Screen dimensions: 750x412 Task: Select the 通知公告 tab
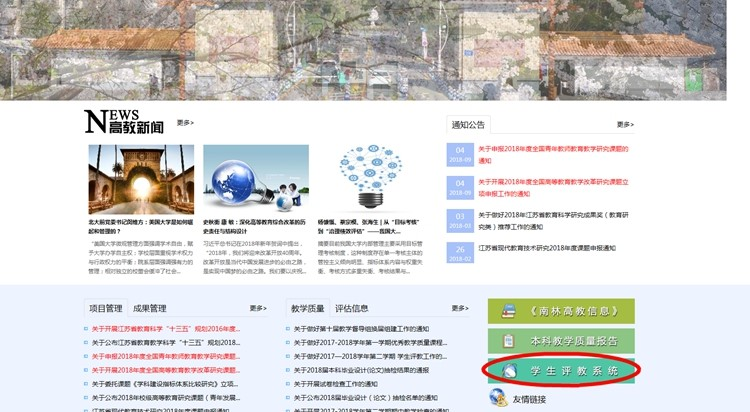tap(468, 125)
